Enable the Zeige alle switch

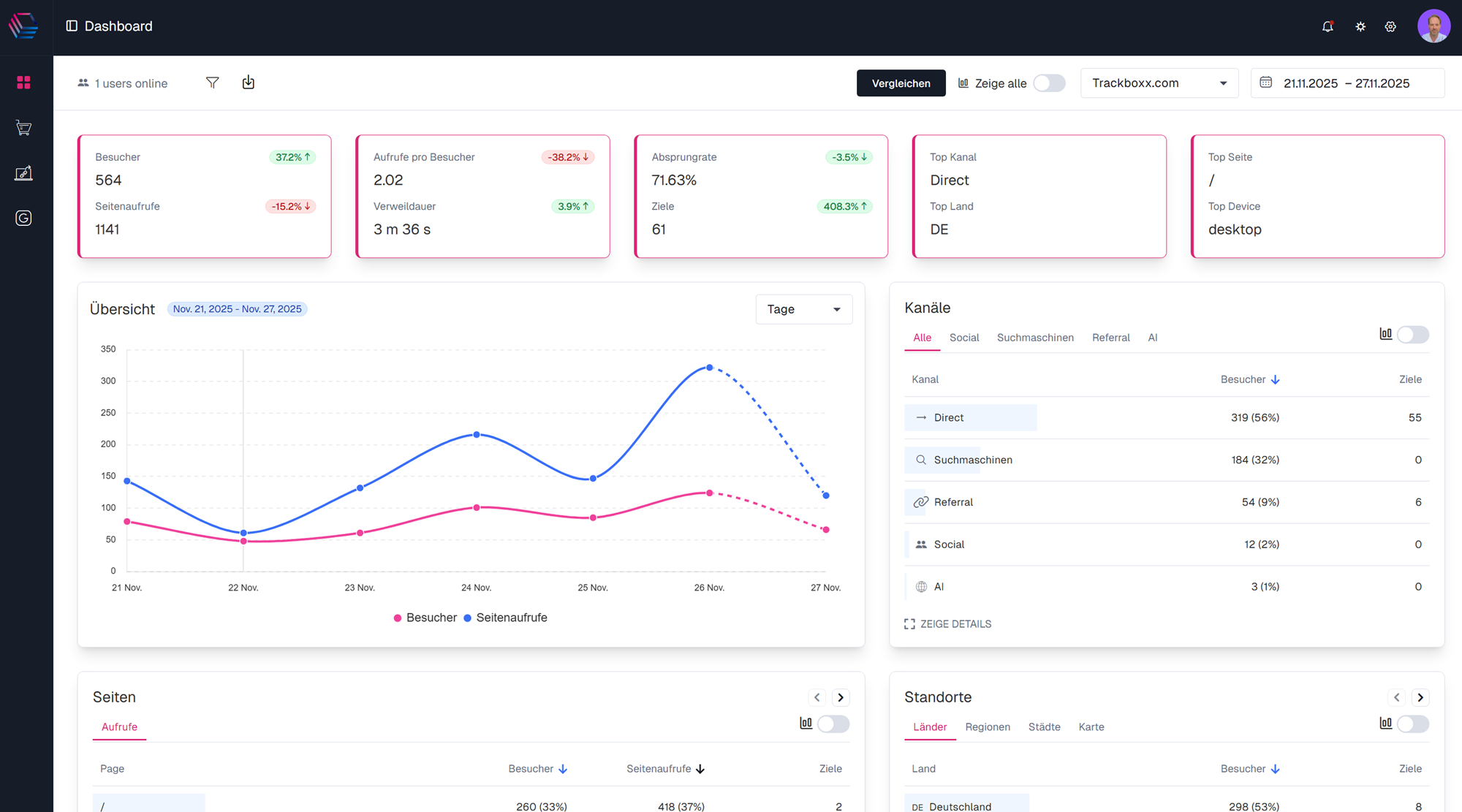[1049, 83]
